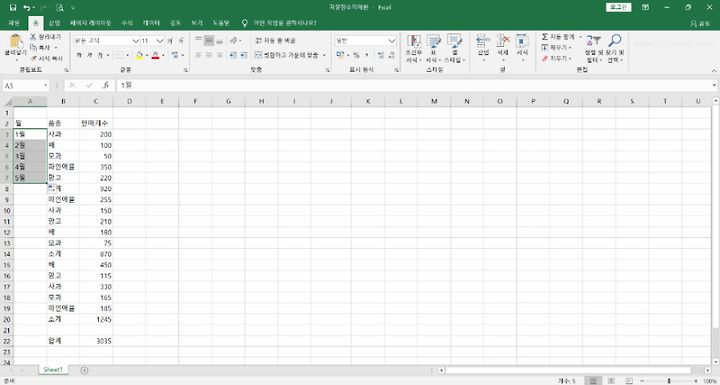Add a new sheet with plus button

tap(84, 370)
